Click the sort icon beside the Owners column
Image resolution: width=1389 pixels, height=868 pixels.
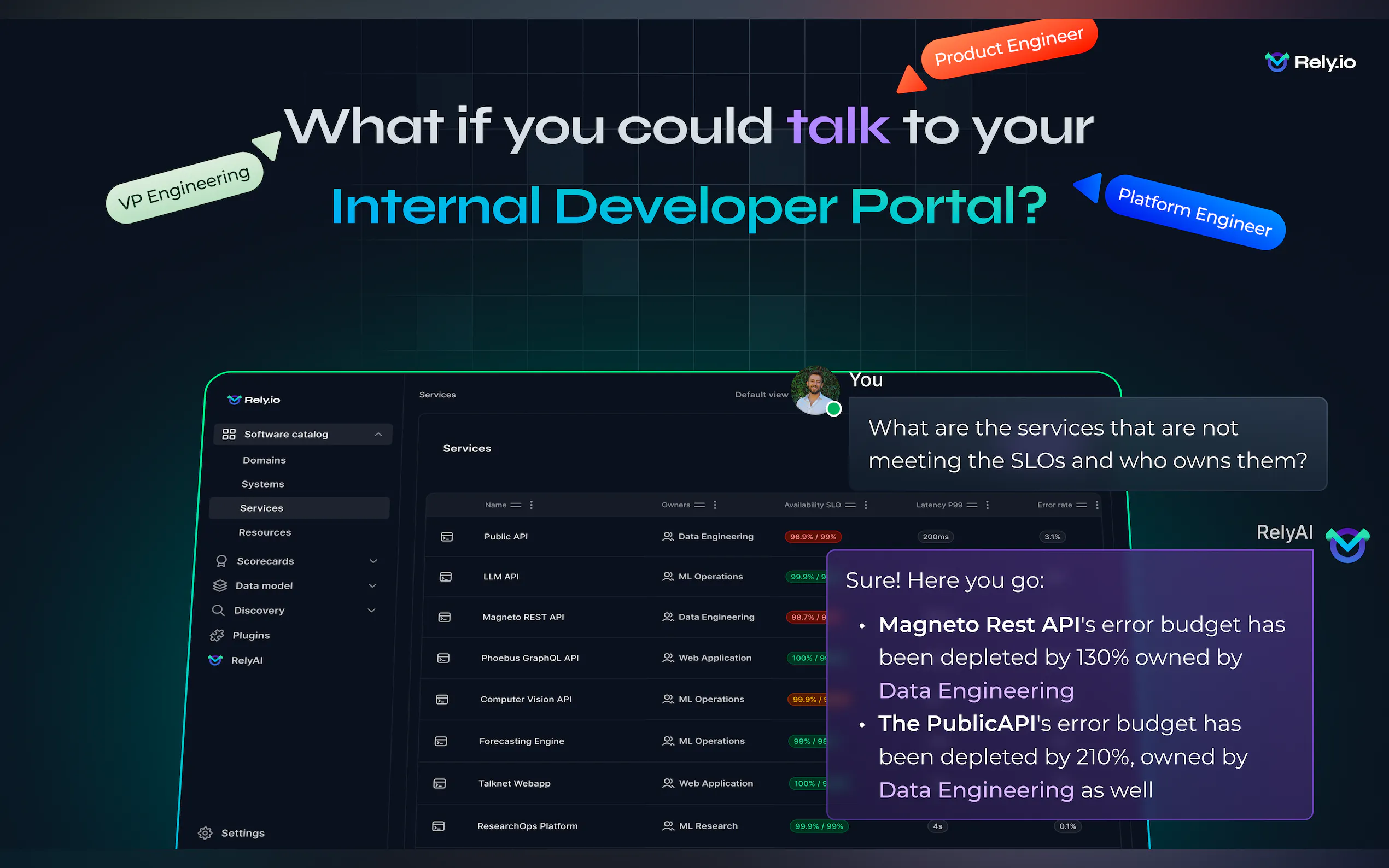coord(699,505)
